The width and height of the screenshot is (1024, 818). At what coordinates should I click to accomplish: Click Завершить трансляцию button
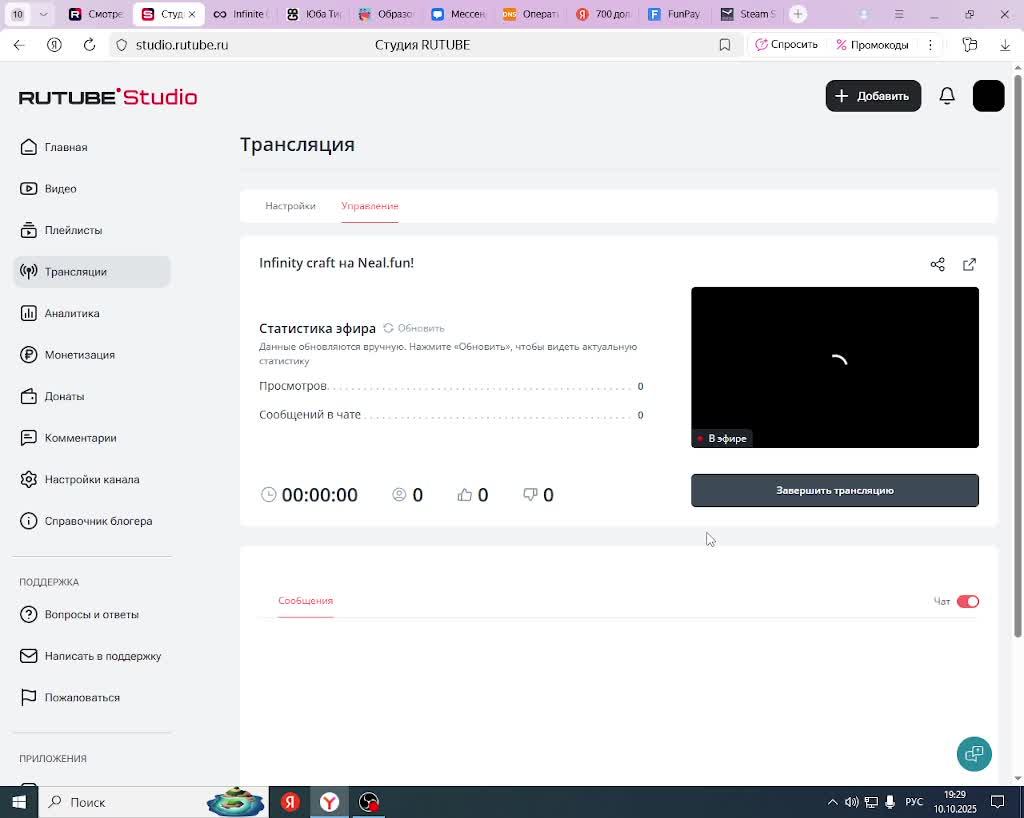tap(835, 490)
